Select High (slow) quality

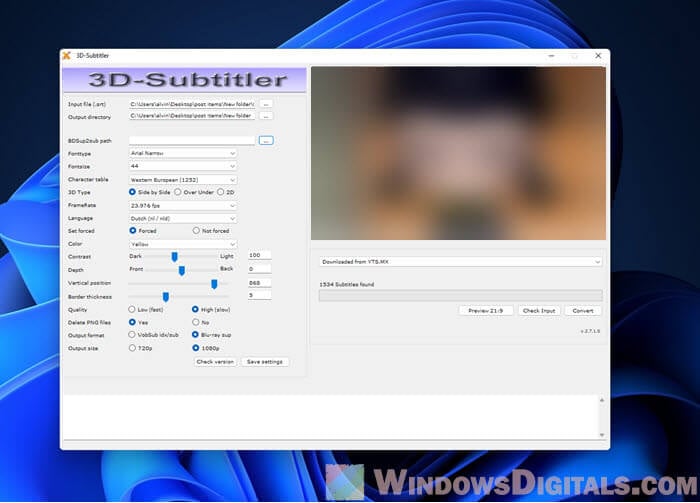[x=195, y=309]
